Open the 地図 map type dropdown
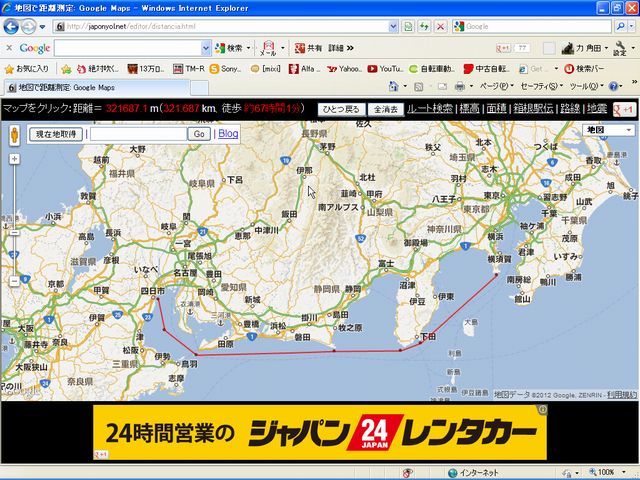640x480 pixels. click(x=609, y=130)
